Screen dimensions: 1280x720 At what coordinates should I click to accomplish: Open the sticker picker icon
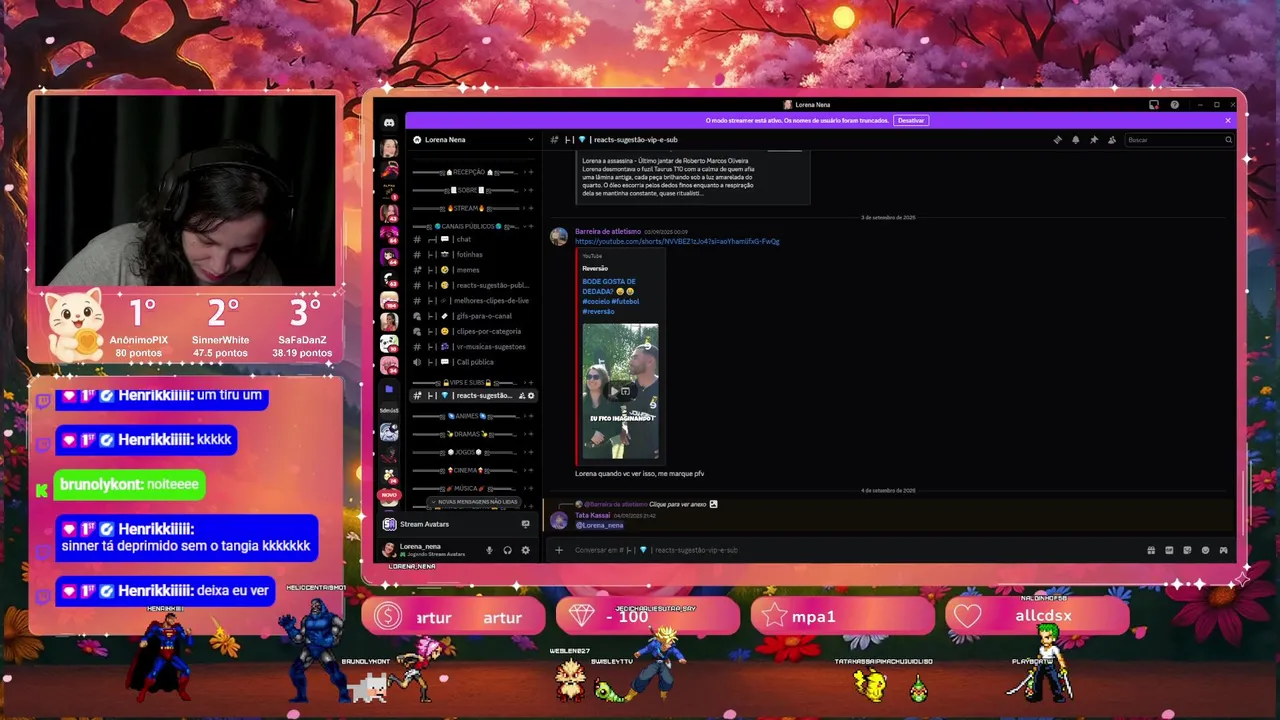point(1187,550)
